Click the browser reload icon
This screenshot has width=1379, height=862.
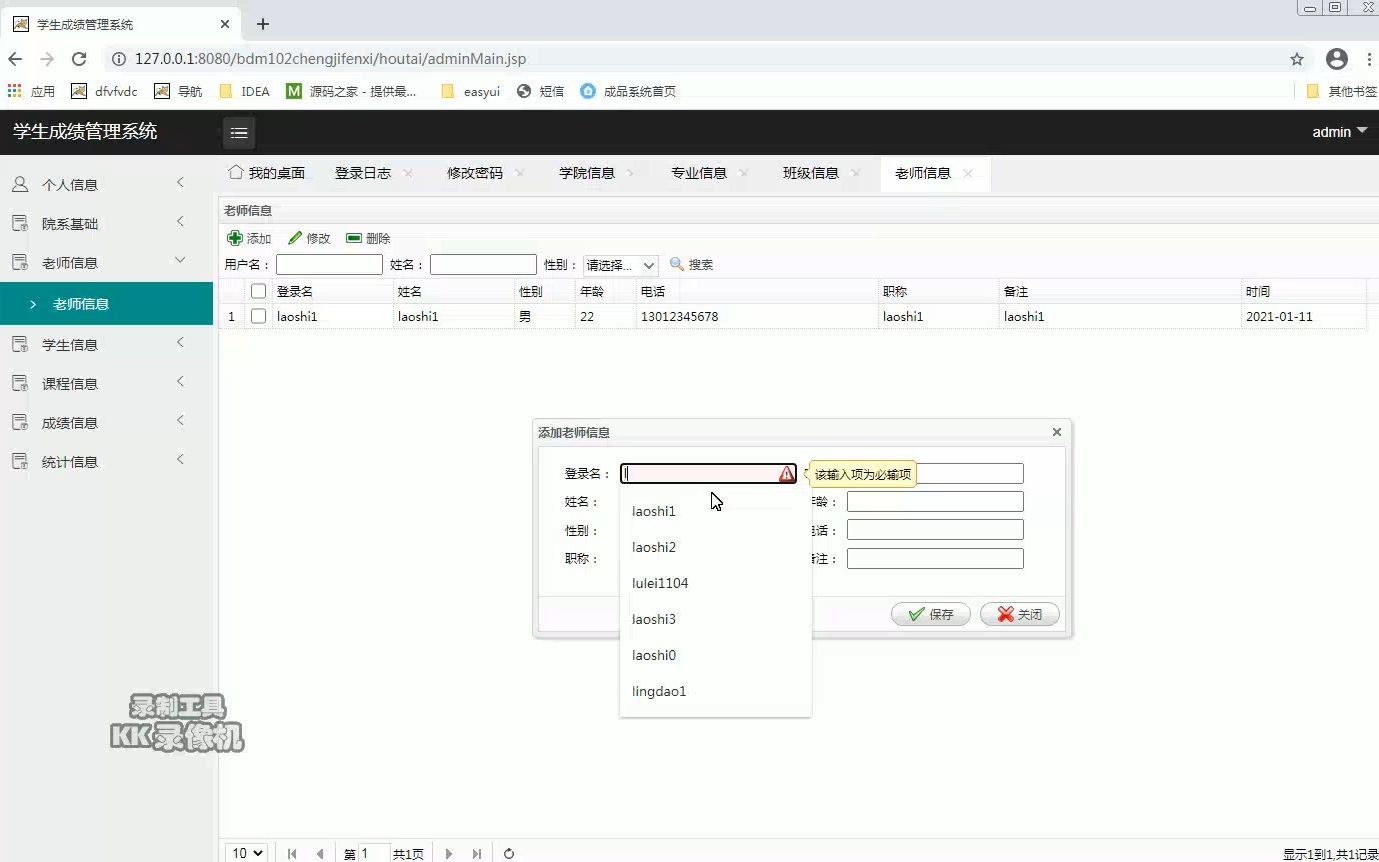pyautogui.click(x=79, y=59)
